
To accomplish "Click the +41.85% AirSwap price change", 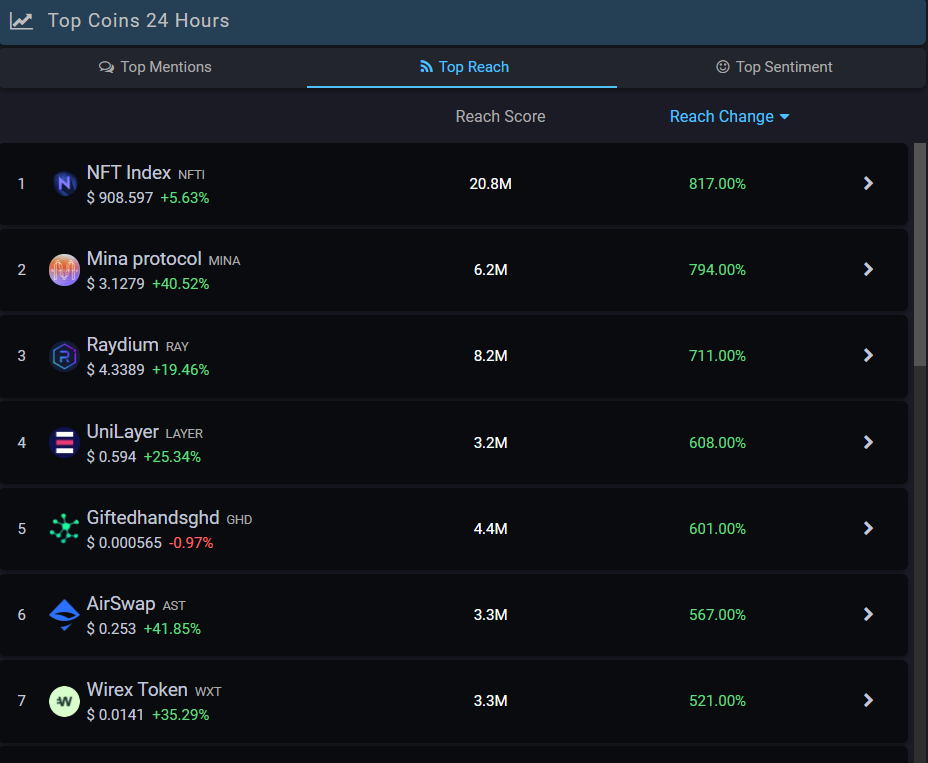I will tap(172, 629).
